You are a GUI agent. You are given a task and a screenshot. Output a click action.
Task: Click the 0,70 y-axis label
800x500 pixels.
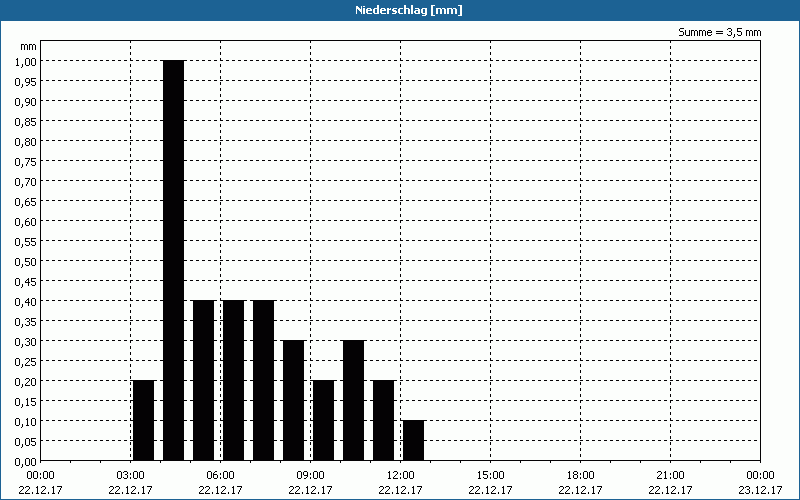[26, 181]
